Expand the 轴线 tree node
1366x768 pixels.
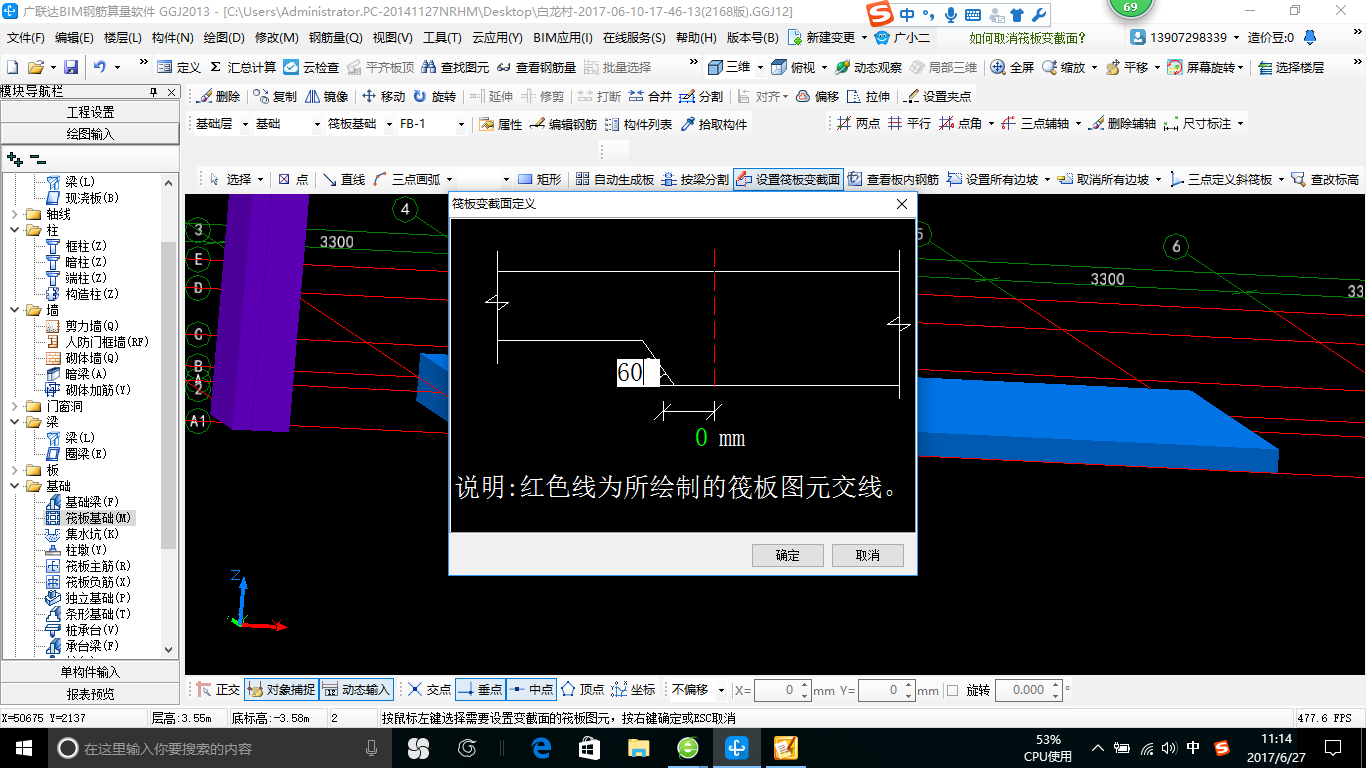[x=14, y=214]
